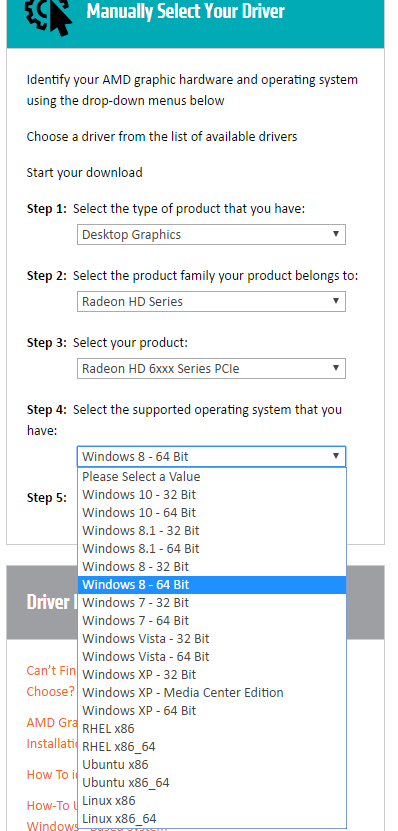The height and width of the screenshot is (831, 398).
Task: Pick highlighted Windows 8 - 64 Bit option
Action: click(212, 585)
